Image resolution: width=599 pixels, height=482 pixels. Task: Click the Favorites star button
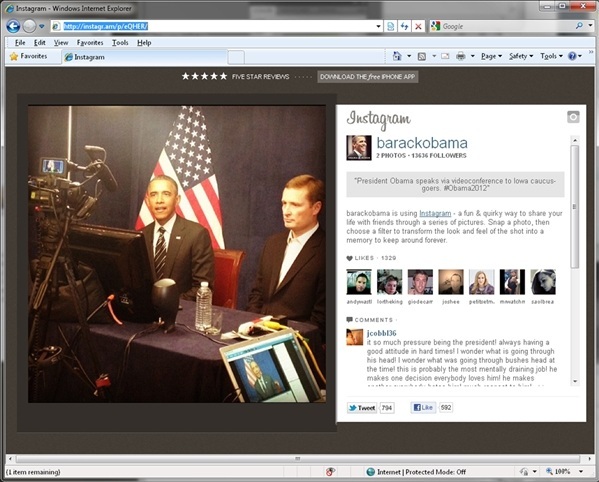(x=28, y=57)
